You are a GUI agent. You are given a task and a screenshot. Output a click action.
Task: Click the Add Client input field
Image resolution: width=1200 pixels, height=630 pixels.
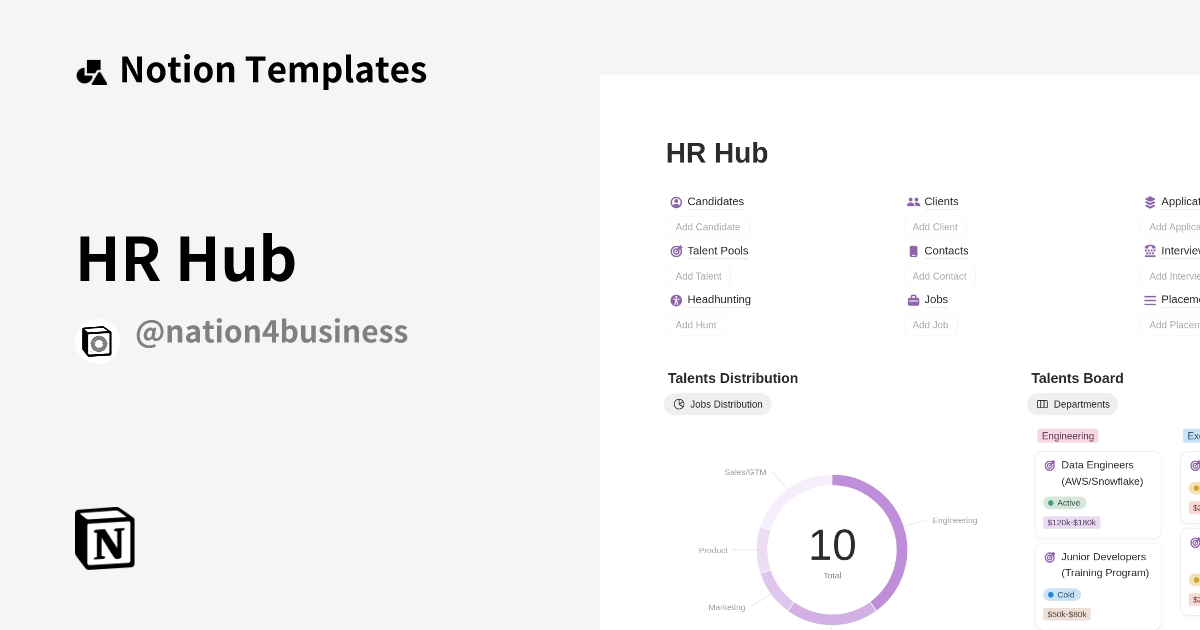(934, 227)
